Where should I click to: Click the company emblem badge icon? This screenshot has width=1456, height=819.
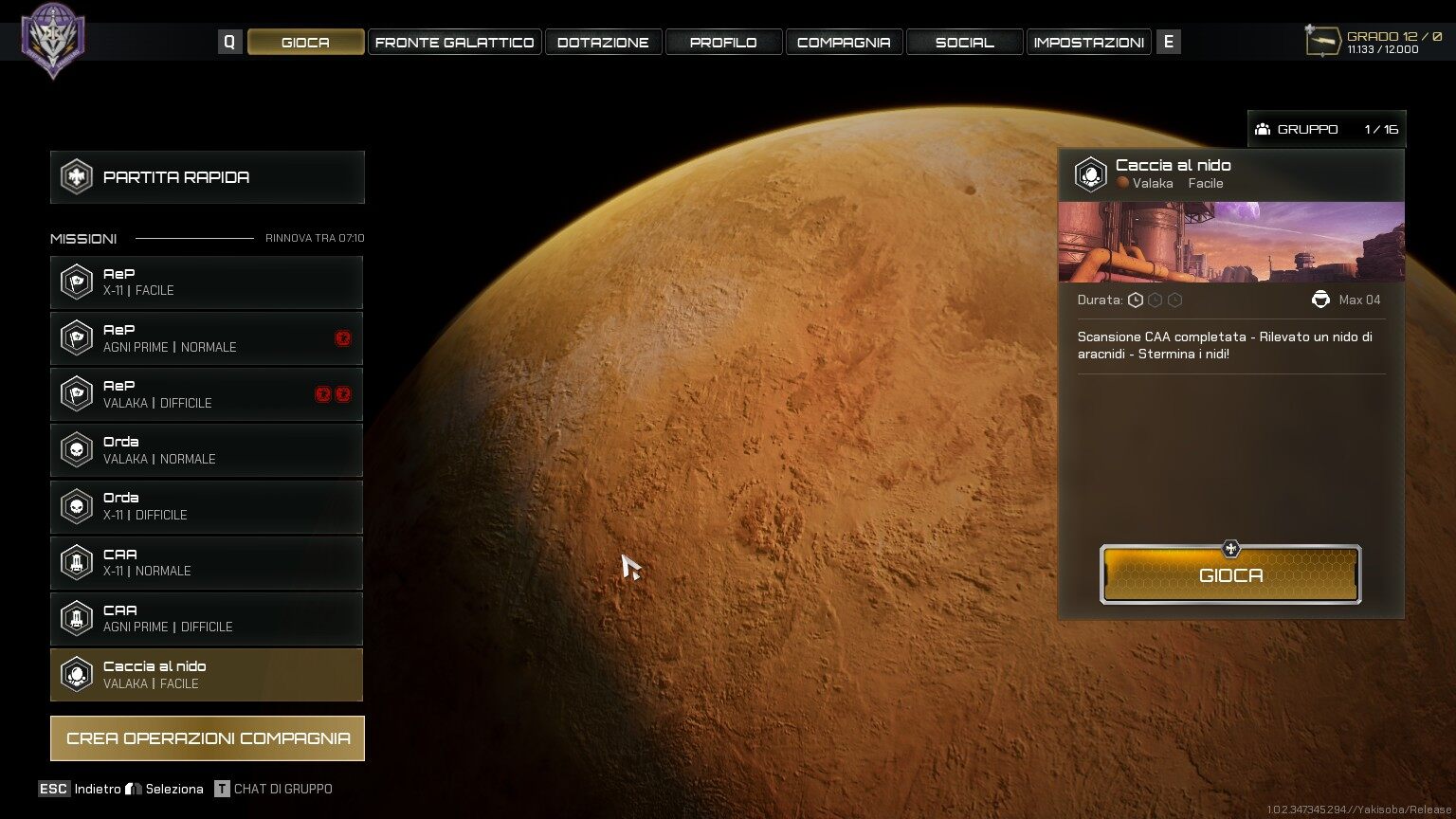pos(53,40)
